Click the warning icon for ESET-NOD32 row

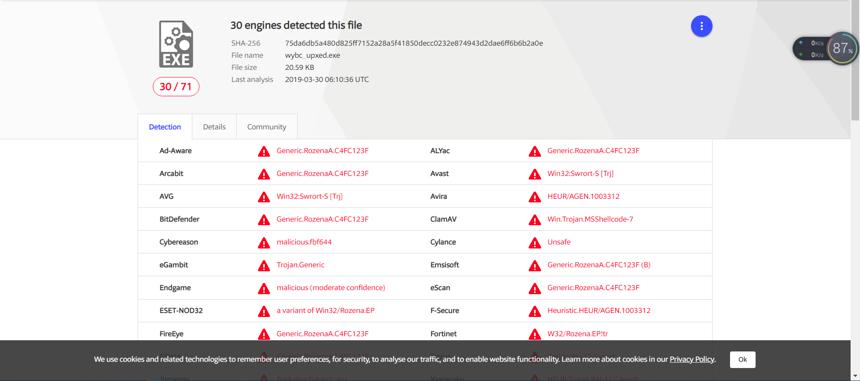[x=264, y=311]
